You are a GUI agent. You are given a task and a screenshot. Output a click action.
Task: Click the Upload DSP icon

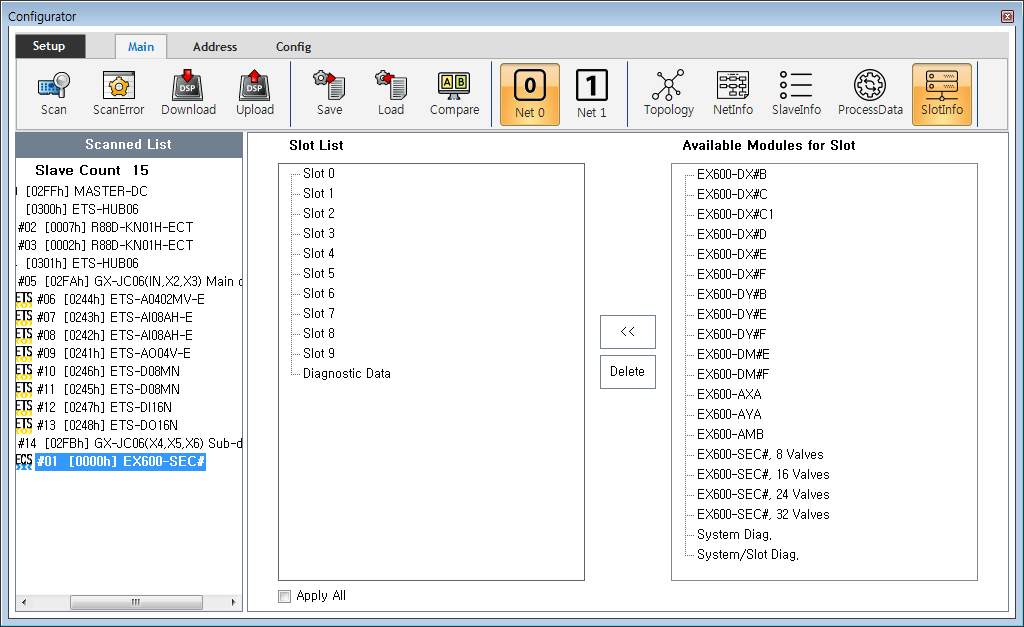255,94
